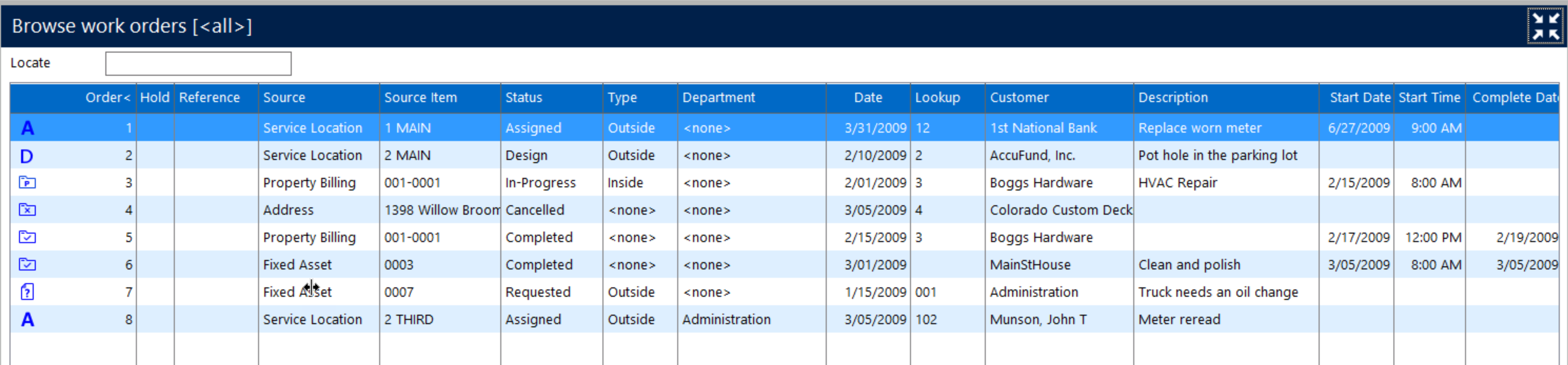Screen dimensions: 1568x365
Task: Click the Assigned status icon for order 8
Action: 27,320
